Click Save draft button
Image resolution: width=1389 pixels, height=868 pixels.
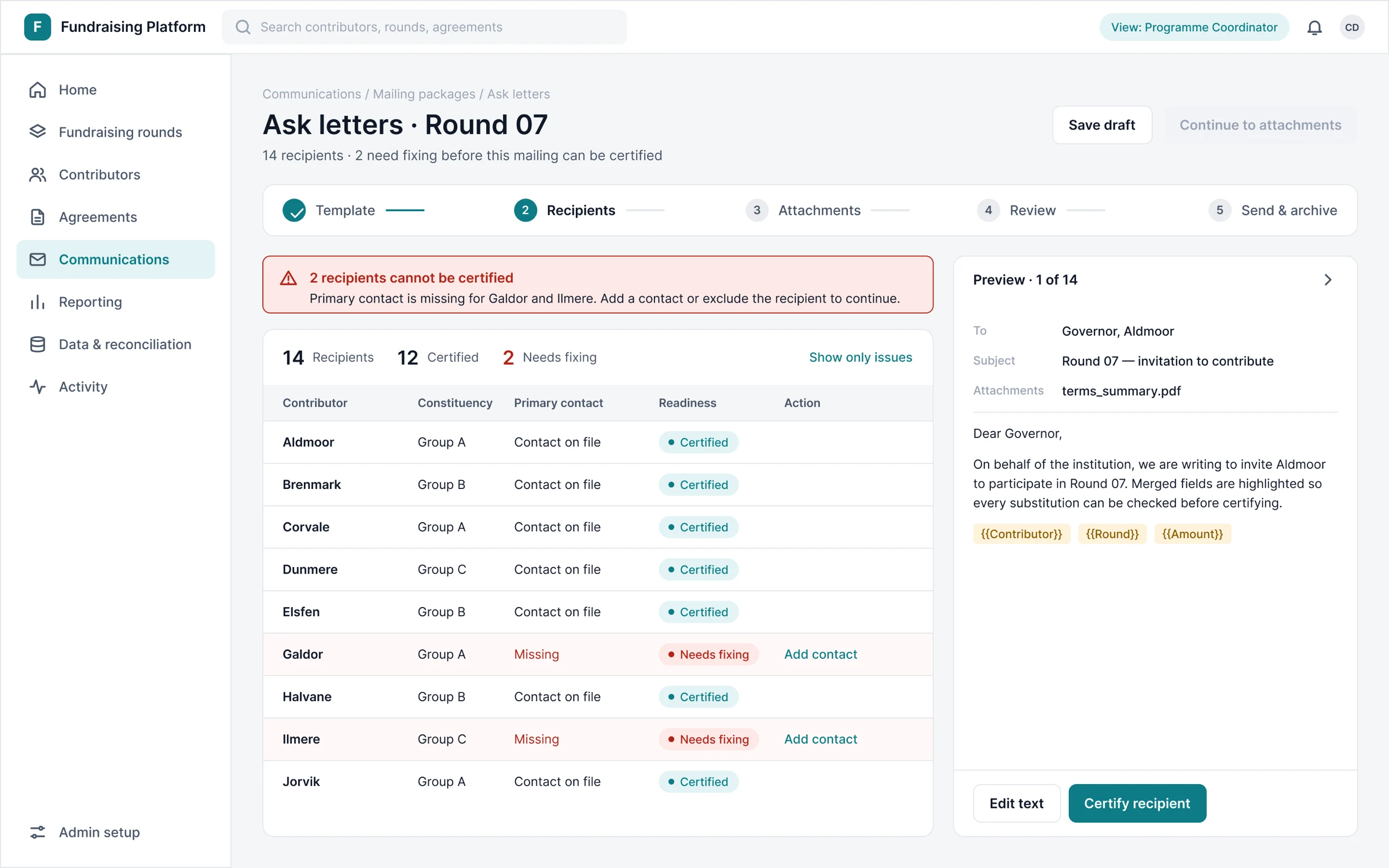[1101, 125]
